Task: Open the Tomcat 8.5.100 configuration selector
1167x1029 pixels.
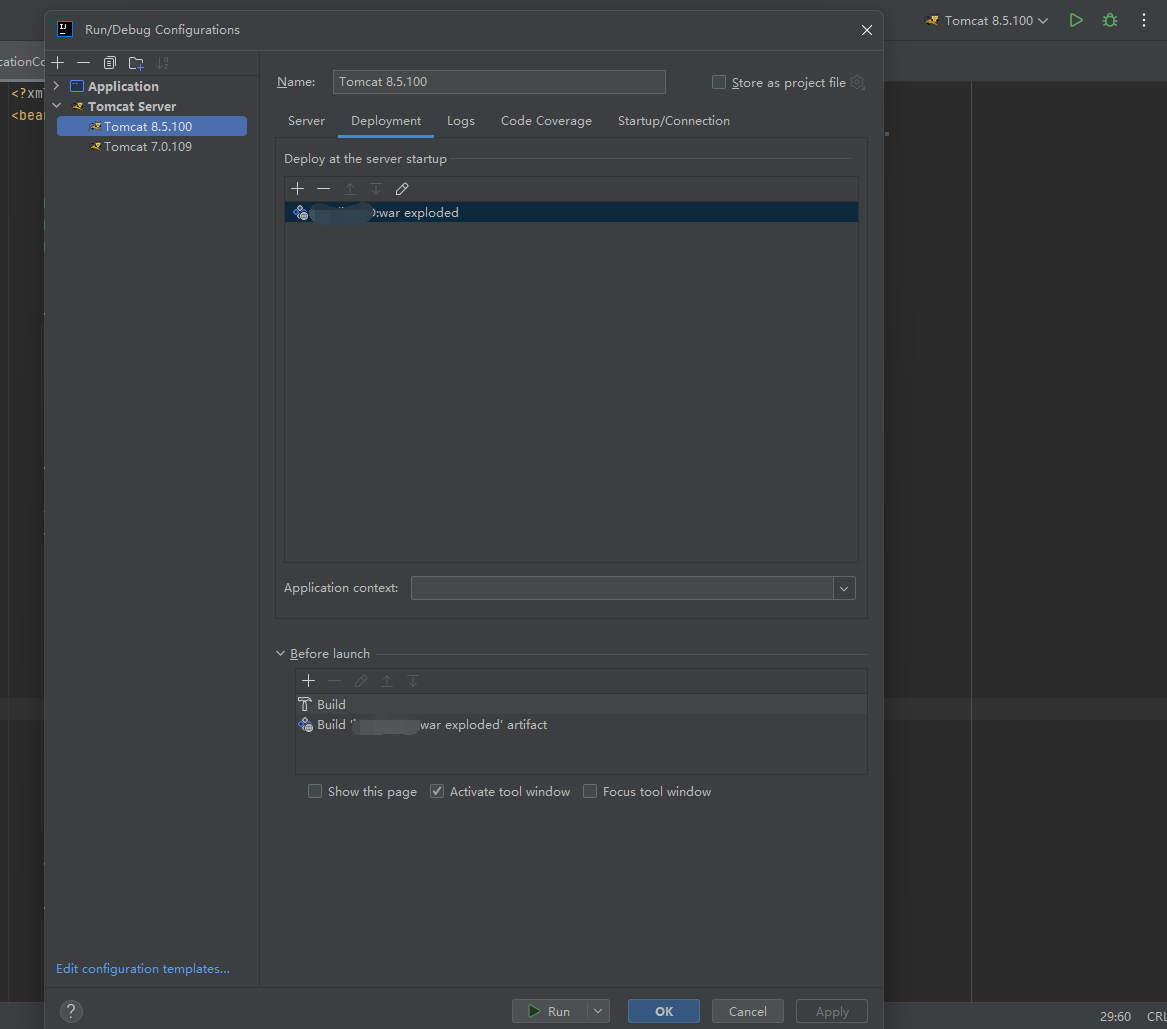Action: (x=986, y=21)
